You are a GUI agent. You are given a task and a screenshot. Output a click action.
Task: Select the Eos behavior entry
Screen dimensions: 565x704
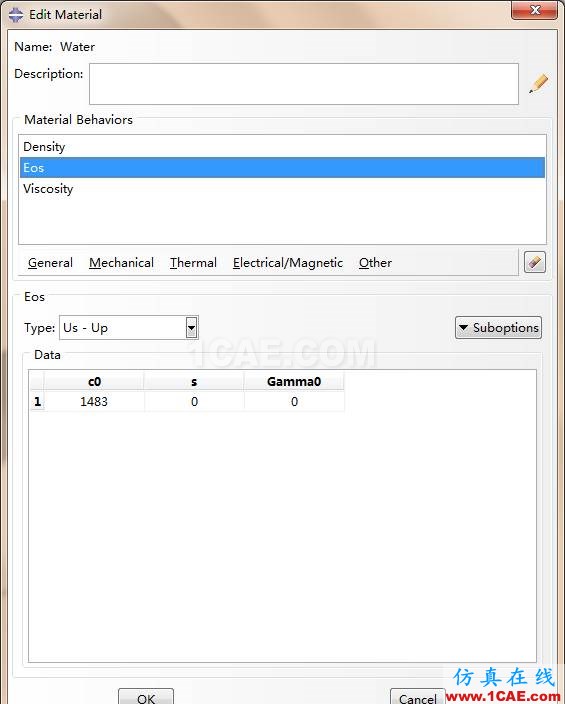282,168
